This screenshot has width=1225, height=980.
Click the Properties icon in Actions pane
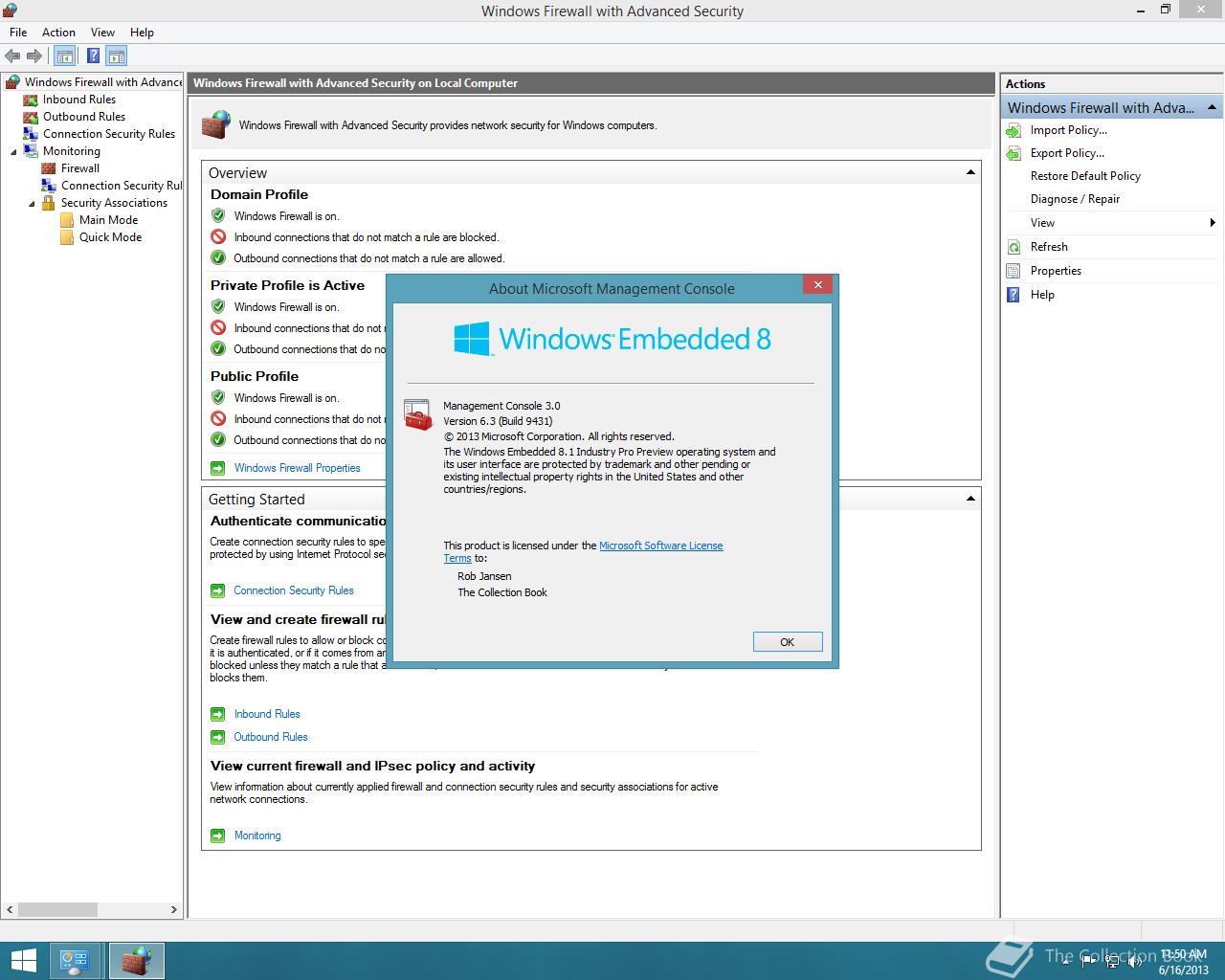tap(1013, 271)
